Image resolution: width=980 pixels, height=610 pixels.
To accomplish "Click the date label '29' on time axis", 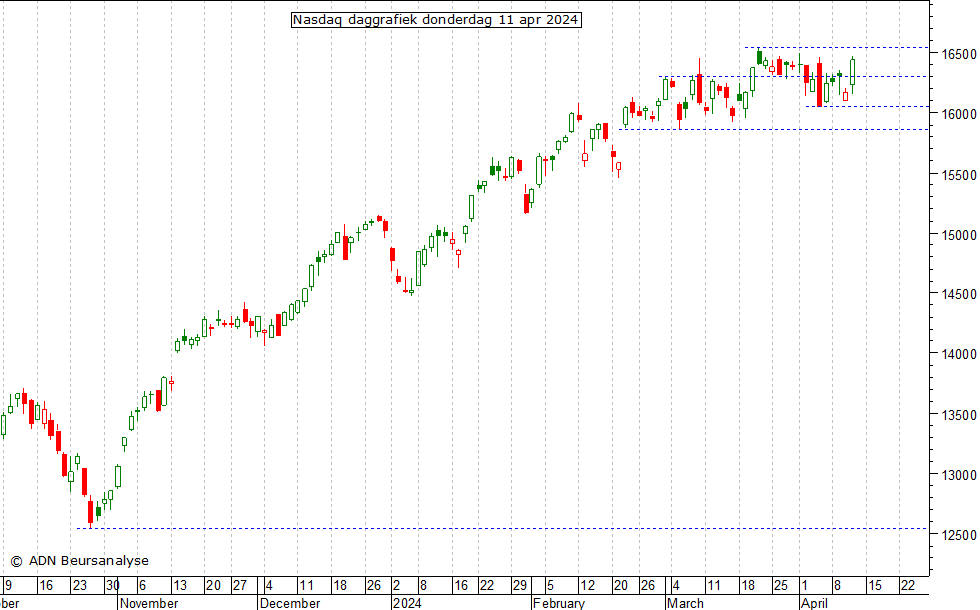I will coord(519,586).
